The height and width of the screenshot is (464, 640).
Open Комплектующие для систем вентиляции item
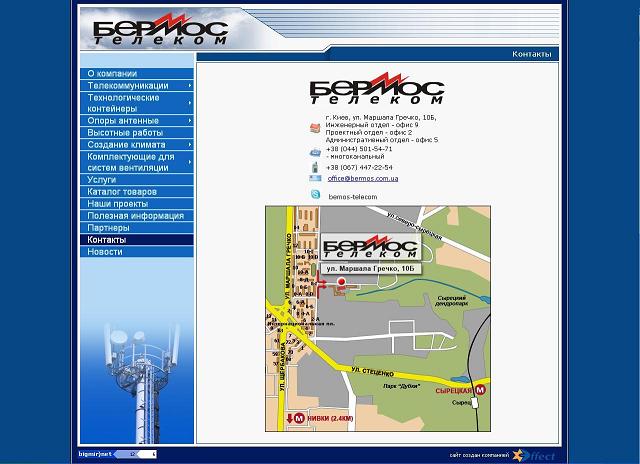(137, 162)
